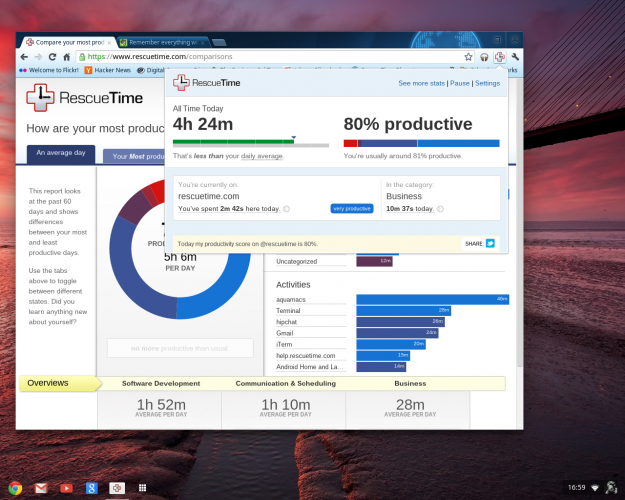Click the browser back arrow
The image size is (625, 500).
point(24,57)
